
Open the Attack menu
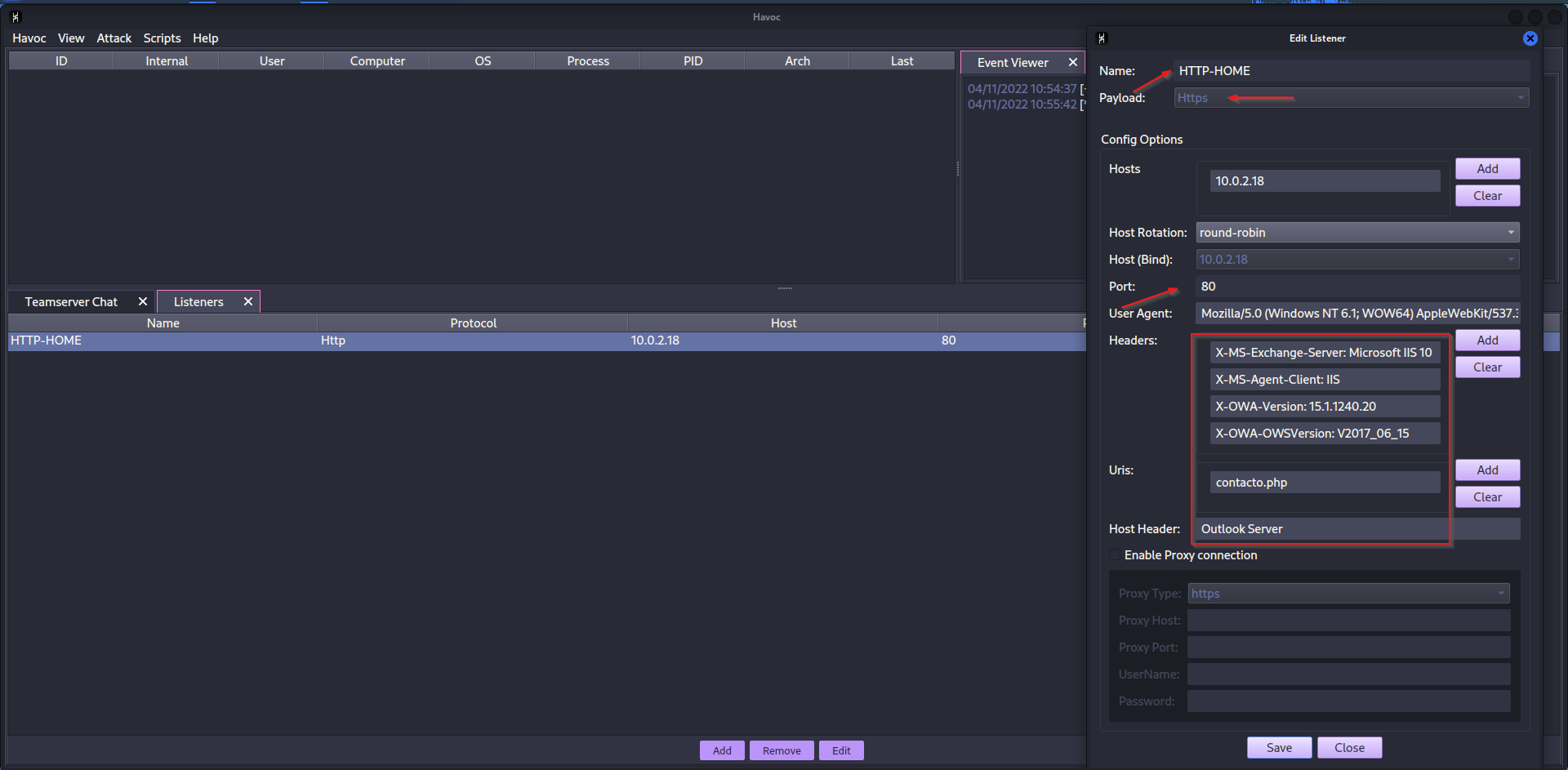coord(114,38)
